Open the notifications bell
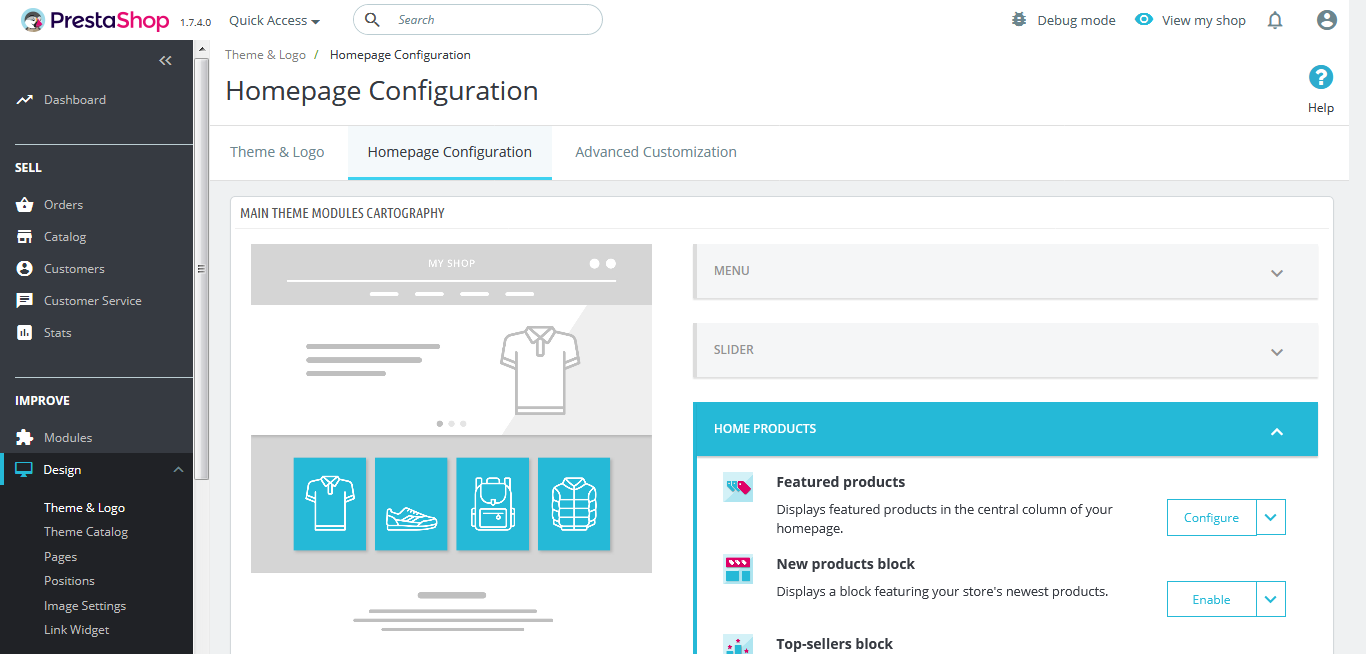 [1275, 20]
